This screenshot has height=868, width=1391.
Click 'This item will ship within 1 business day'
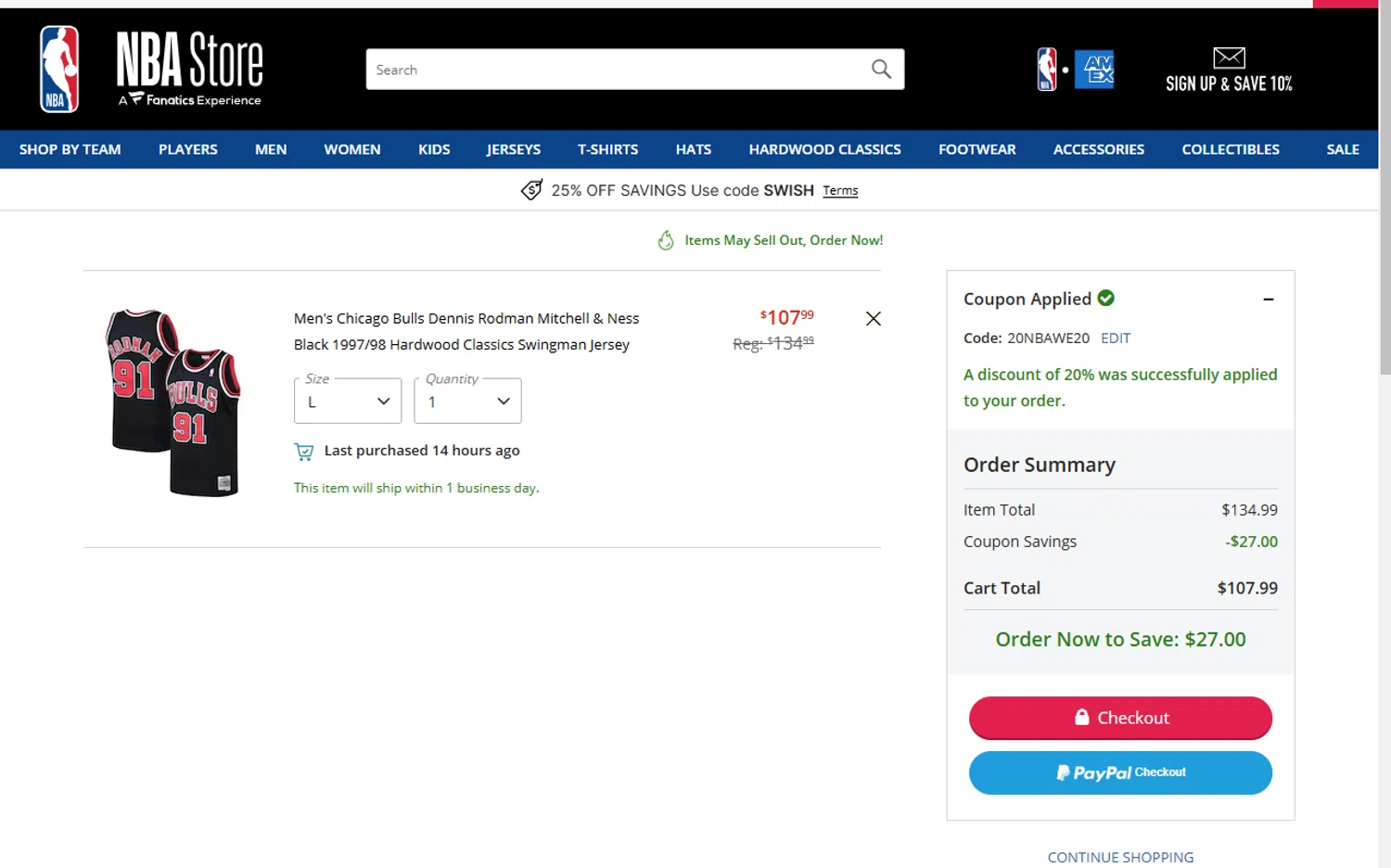(416, 488)
